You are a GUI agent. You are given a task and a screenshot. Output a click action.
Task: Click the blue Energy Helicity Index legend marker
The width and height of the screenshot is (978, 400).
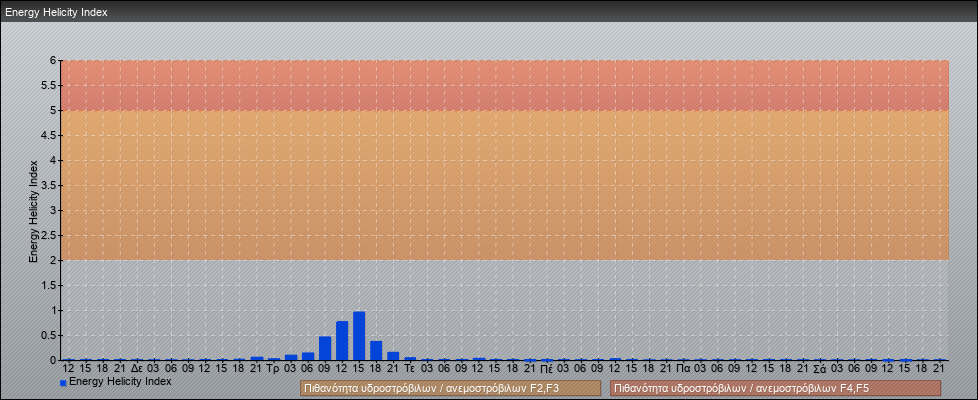click(x=63, y=383)
